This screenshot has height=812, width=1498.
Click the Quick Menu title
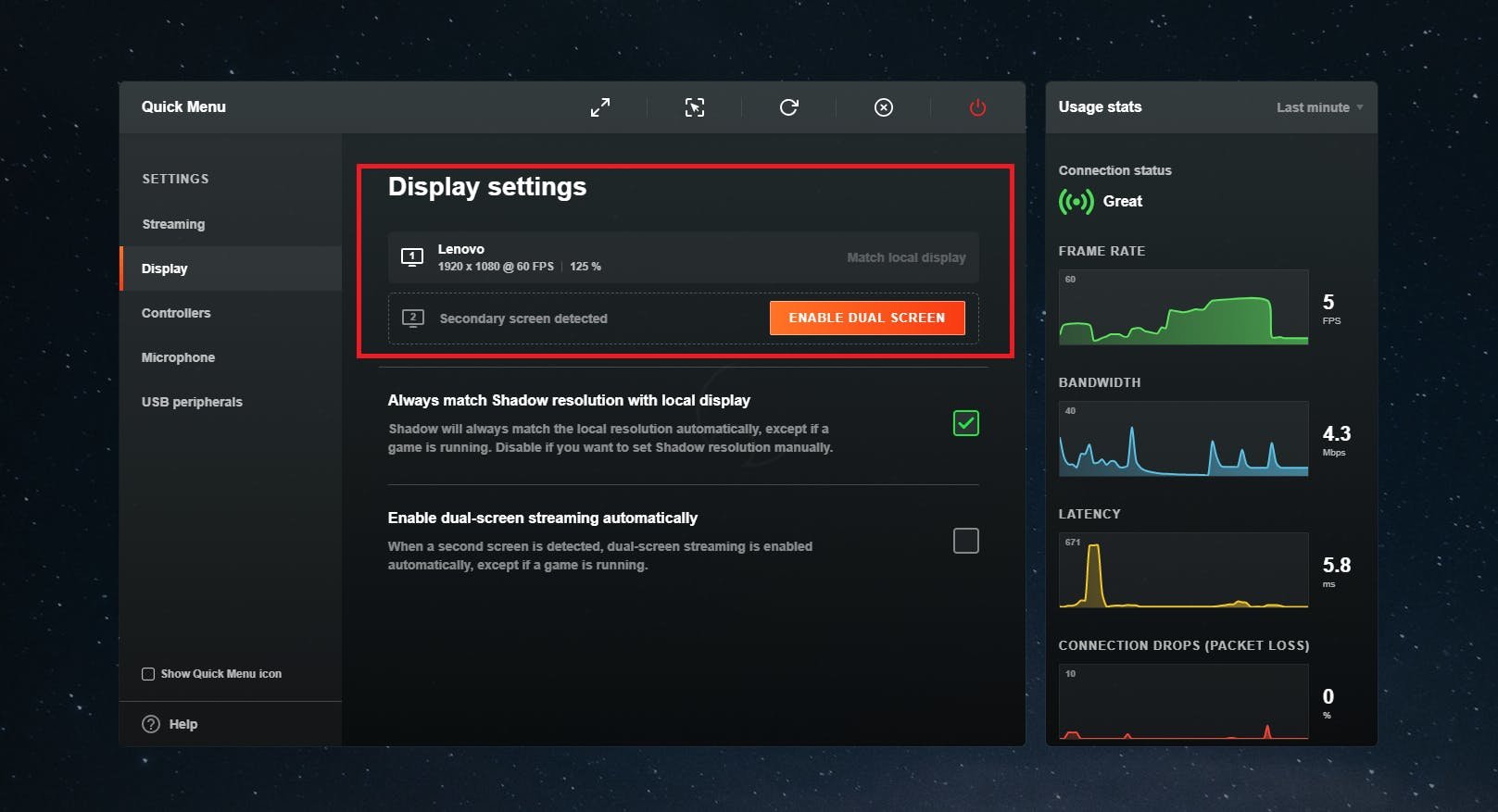tap(183, 106)
